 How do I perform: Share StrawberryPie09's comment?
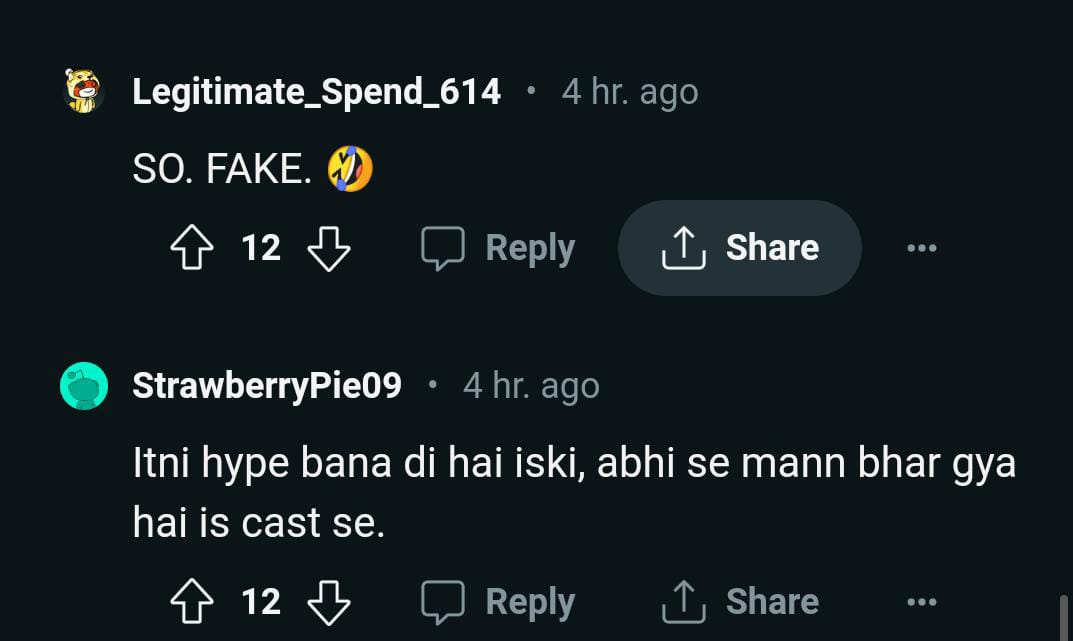pos(740,602)
